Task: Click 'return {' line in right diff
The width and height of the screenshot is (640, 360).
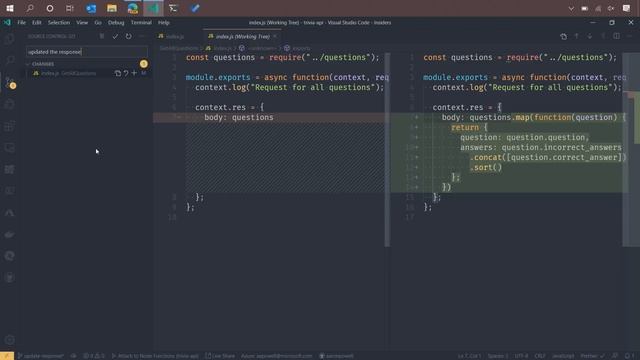Action: 469,127
